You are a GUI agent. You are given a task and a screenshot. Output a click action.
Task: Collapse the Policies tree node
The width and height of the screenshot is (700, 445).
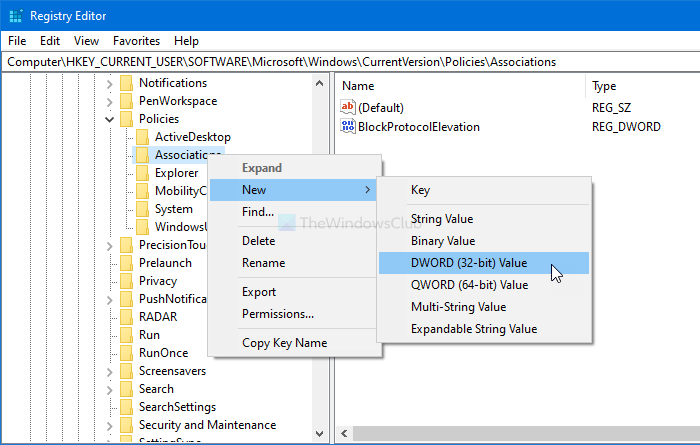coord(109,119)
